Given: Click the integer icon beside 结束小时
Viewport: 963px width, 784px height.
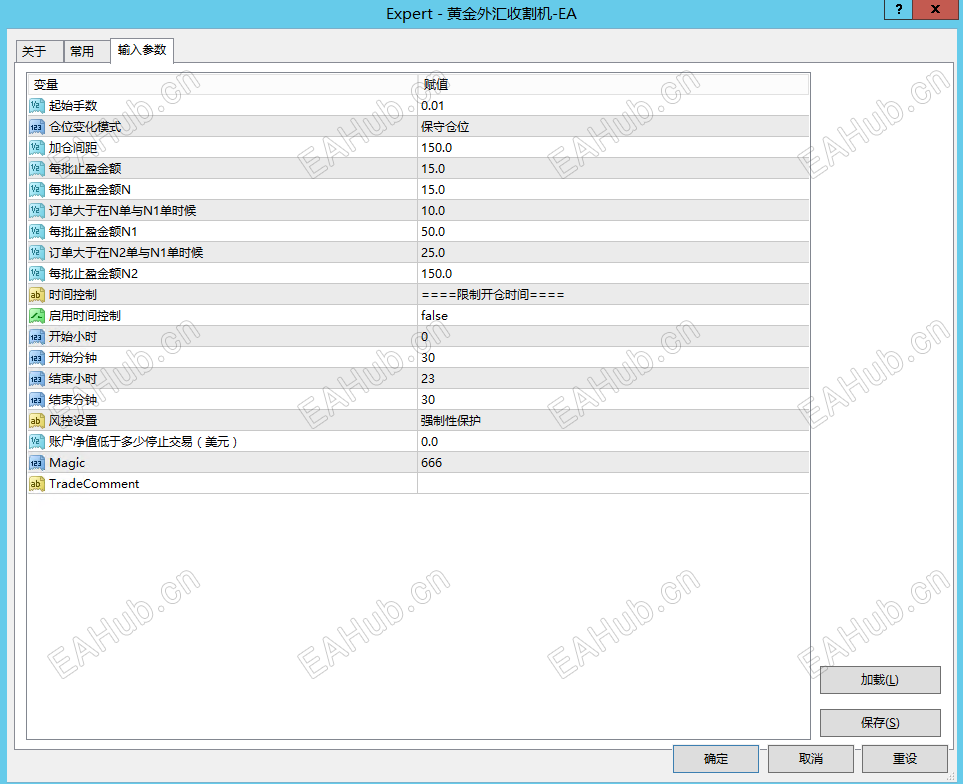Looking at the screenshot, I should 37,378.
